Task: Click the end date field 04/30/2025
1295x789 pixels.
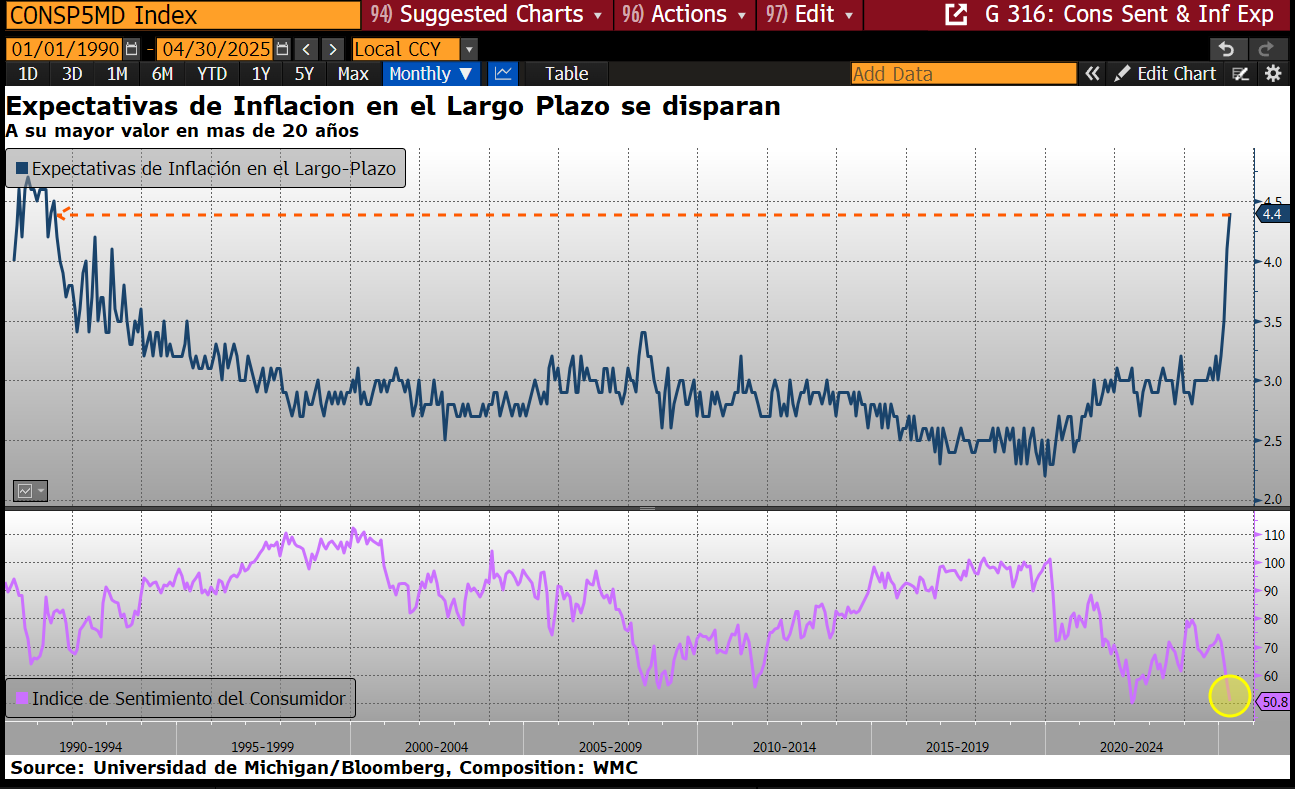Action: click(x=215, y=49)
